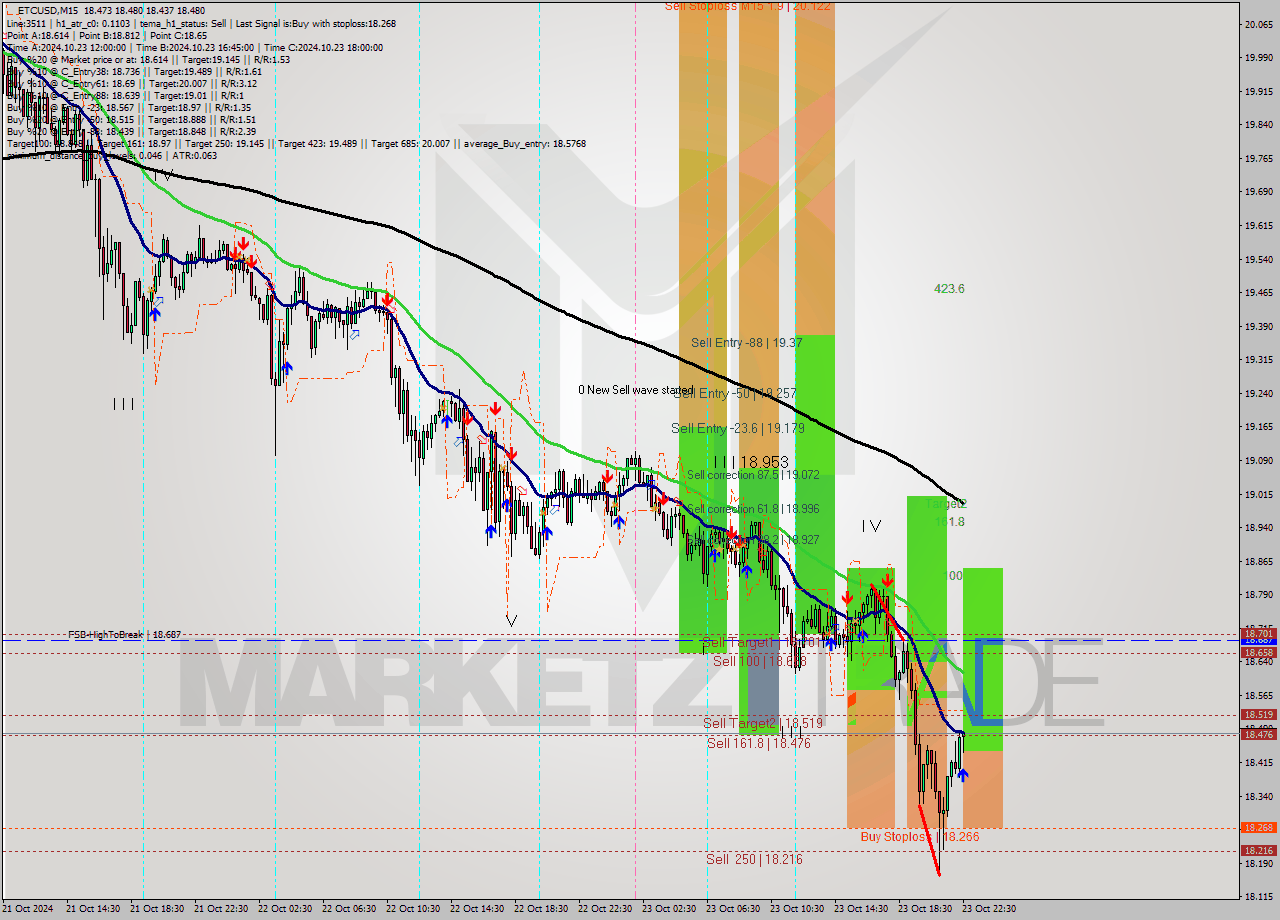Click the 18.476 current price tag
The width and height of the screenshot is (1280, 920).
pos(1258,734)
